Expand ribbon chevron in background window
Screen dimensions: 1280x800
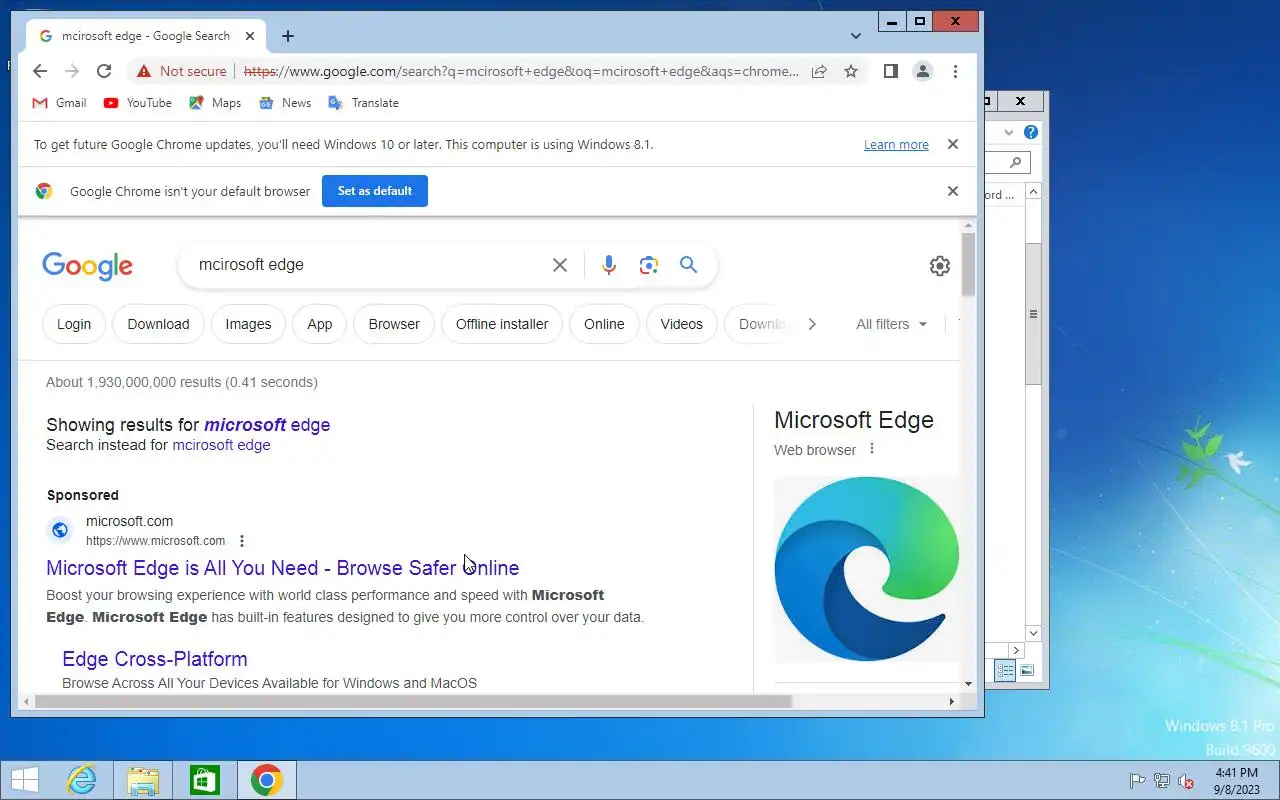click(1009, 132)
